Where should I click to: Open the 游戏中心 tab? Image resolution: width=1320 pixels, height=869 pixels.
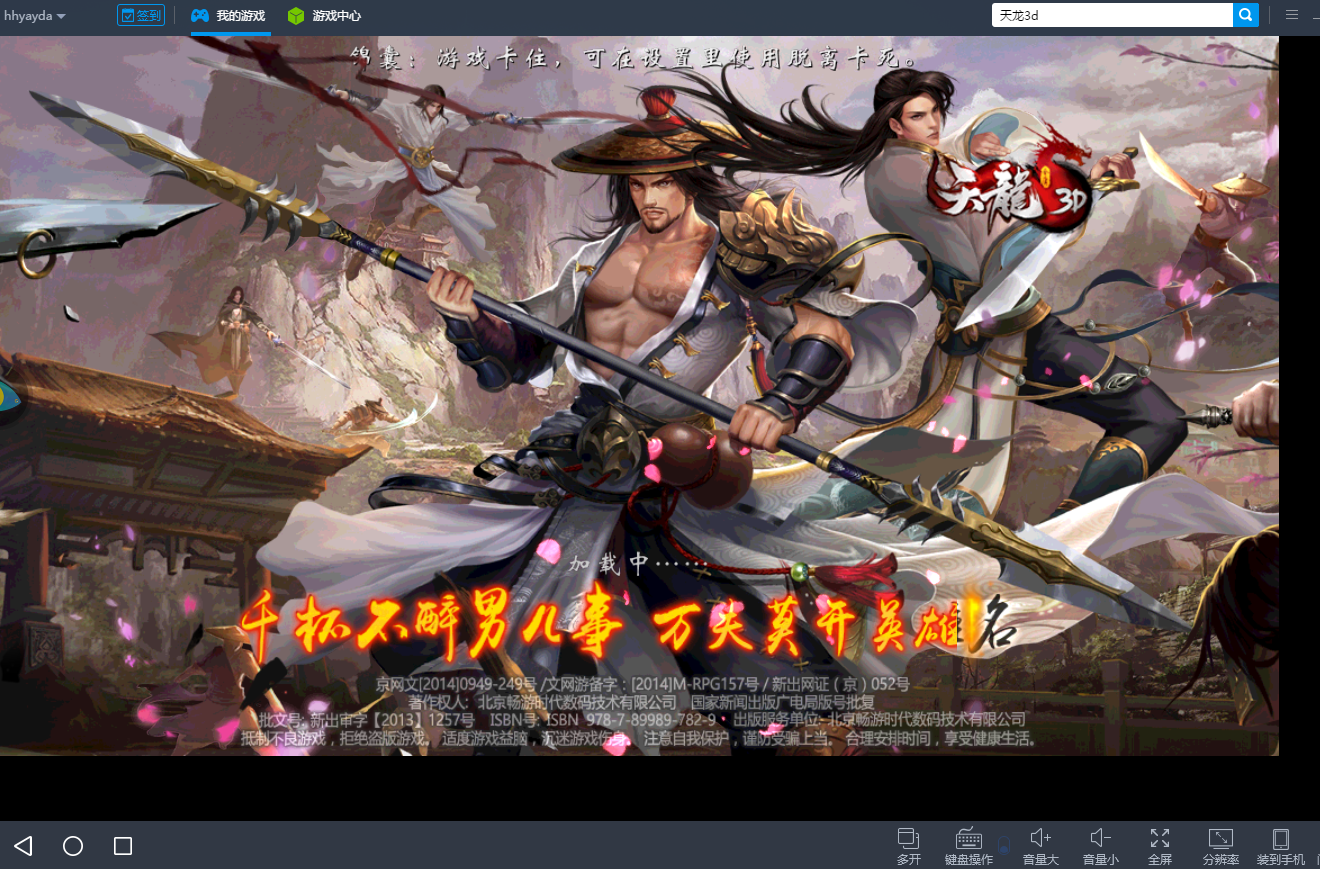pyautogui.click(x=324, y=16)
